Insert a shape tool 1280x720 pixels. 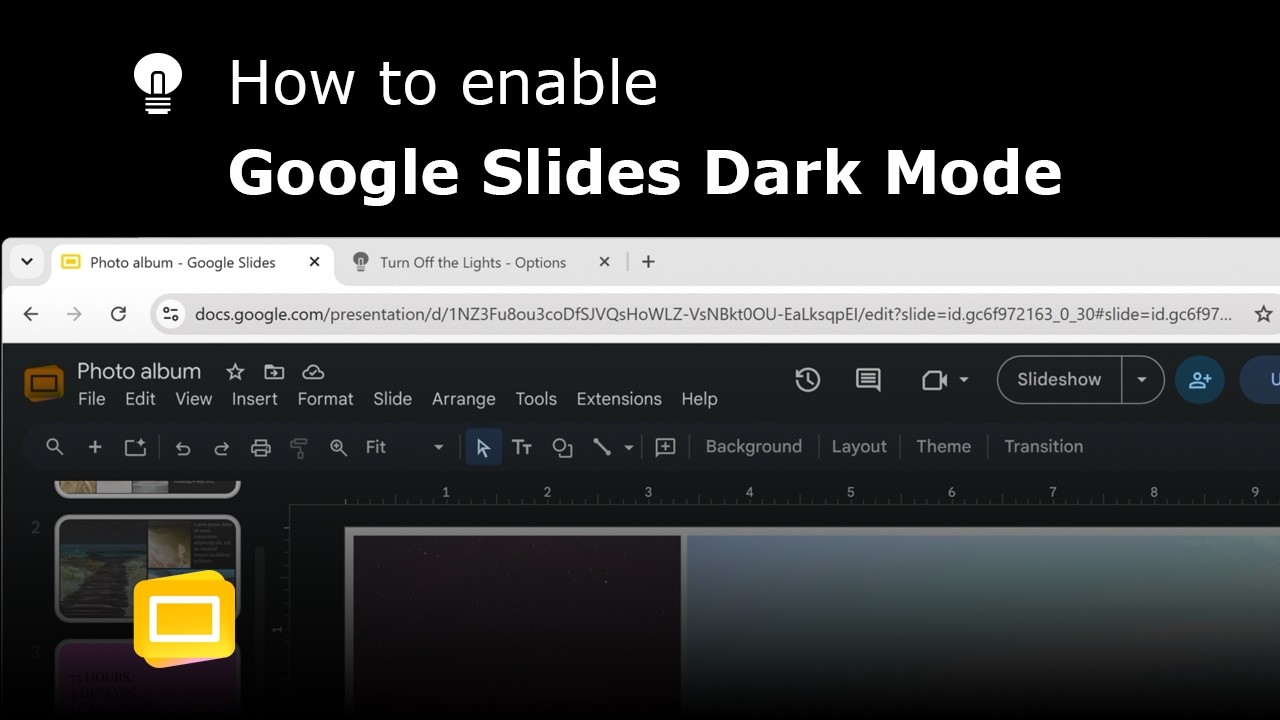pos(562,447)
